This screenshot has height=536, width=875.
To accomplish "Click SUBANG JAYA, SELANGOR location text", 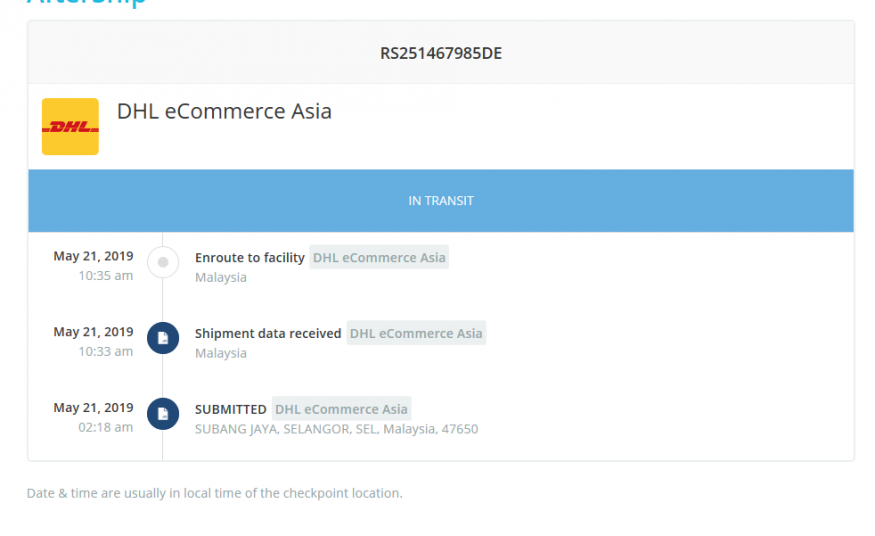I will tap(336, 429).
